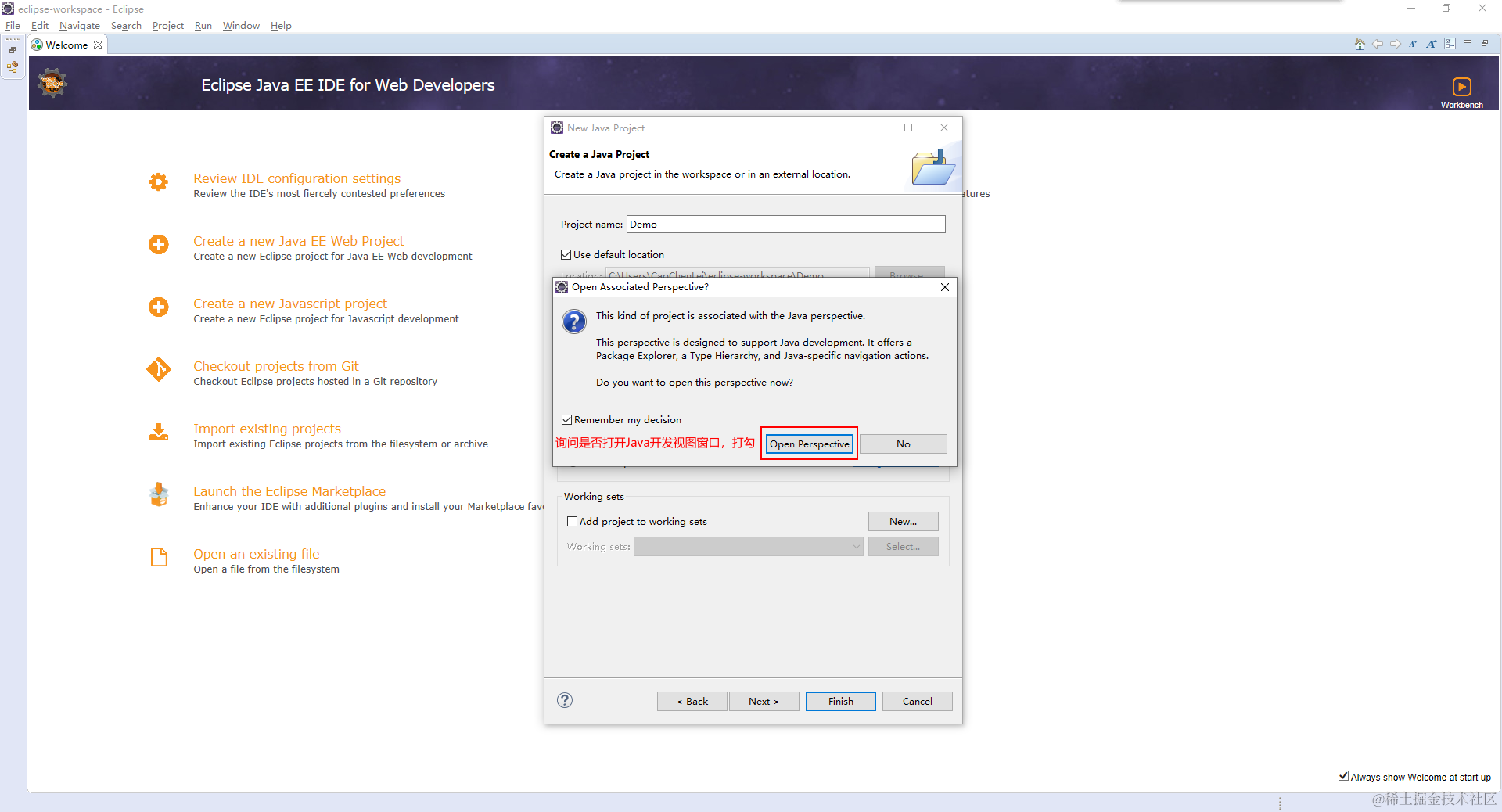Open Review IDE configuration settings link
The image size is (1502, 812).
pyautogui.click(x=297, y=178)
